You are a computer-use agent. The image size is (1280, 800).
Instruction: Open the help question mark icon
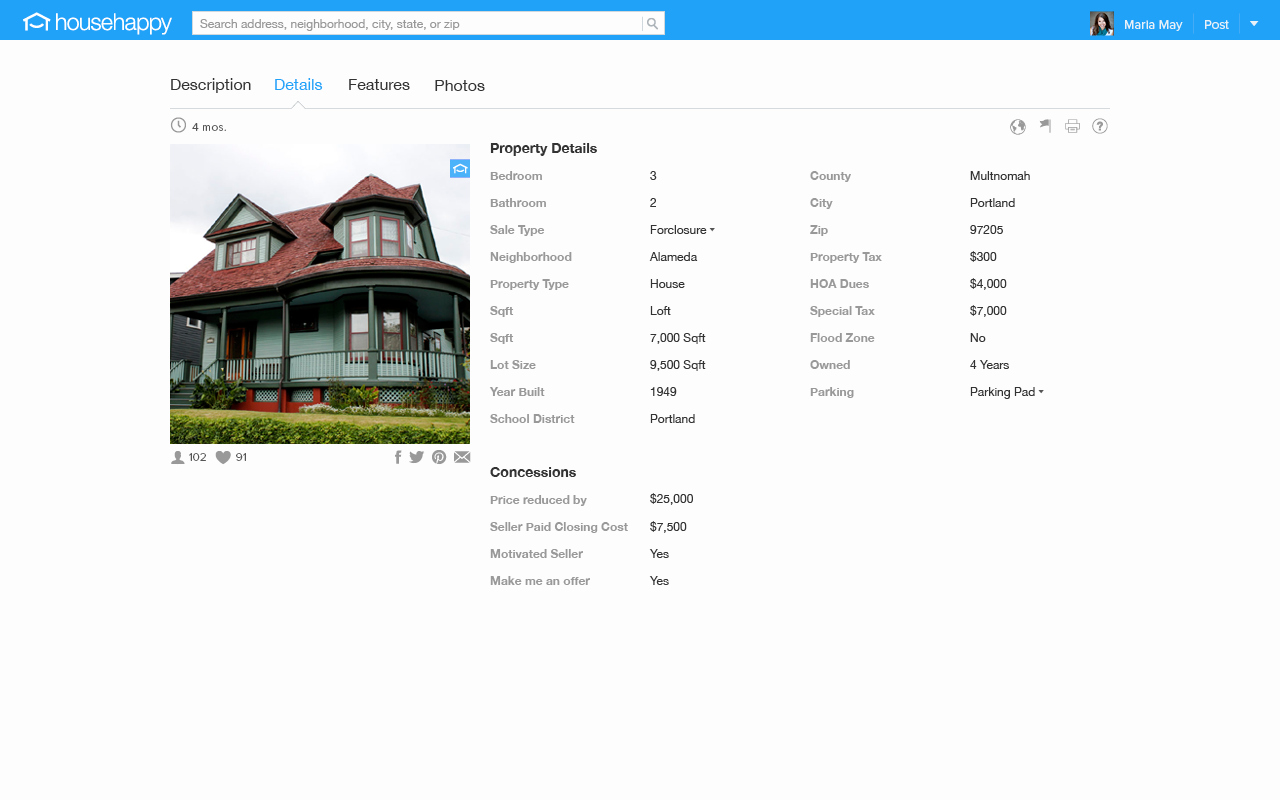click(1100, 126)
